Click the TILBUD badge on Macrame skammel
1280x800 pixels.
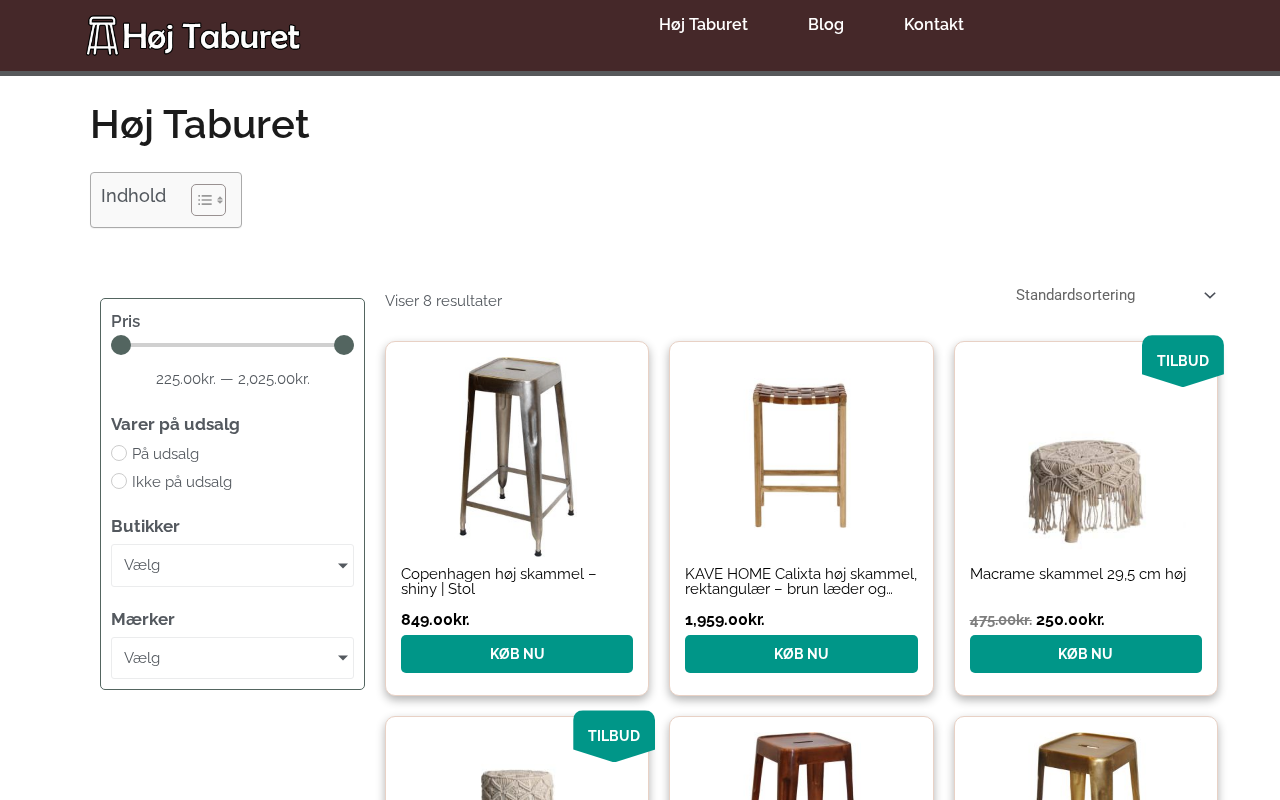[1183, 361]
